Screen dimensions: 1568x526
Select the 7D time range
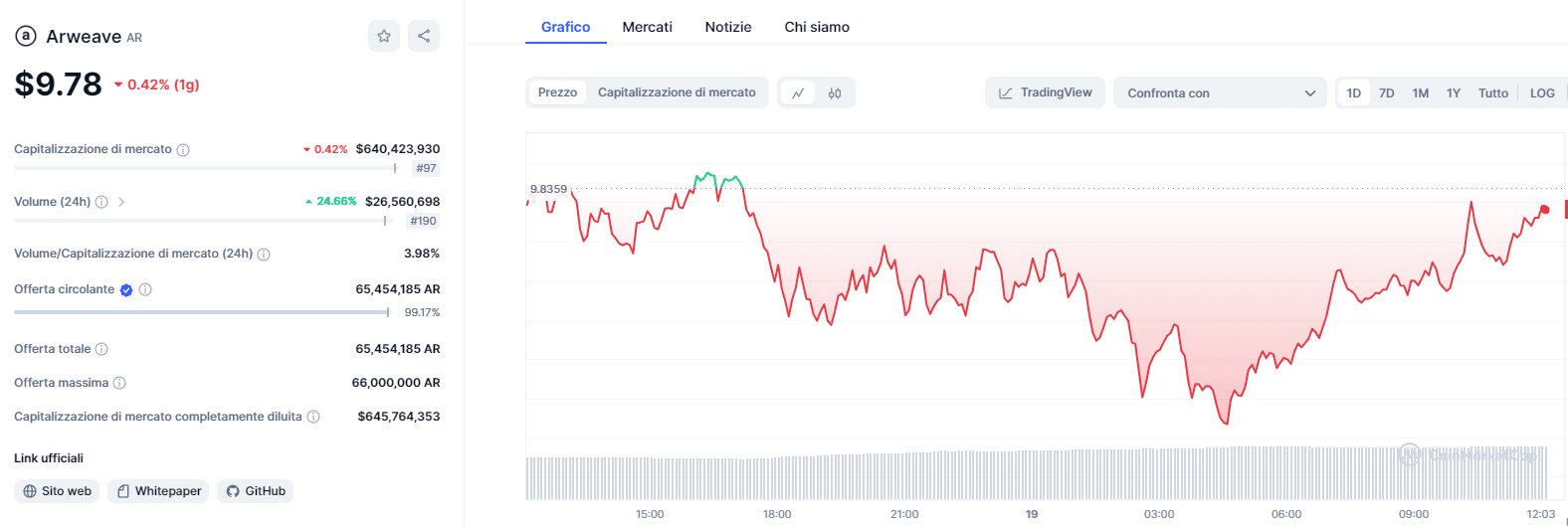click(x=1386, y=92)
